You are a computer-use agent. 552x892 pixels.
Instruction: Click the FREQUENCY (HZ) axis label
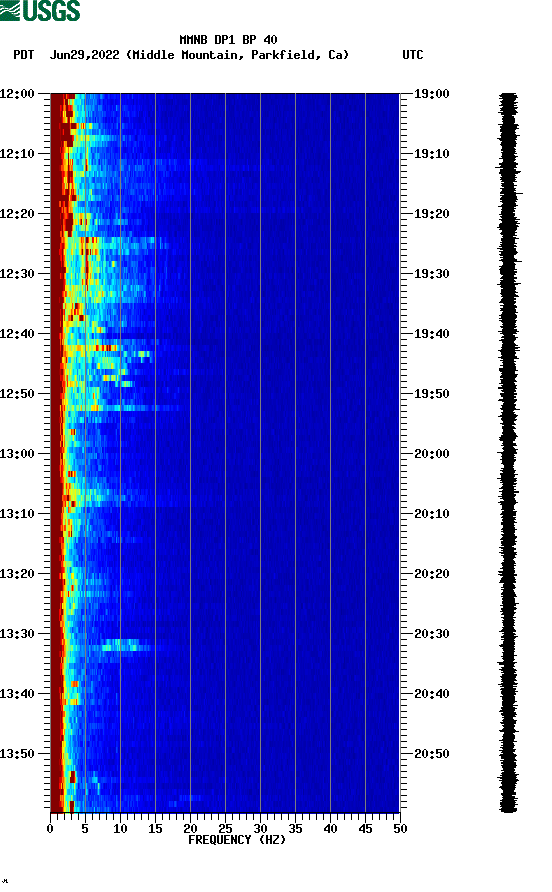237,840
